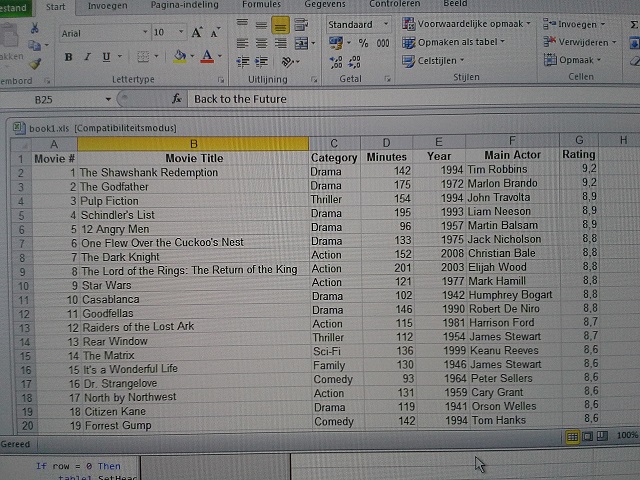Viewport: 640px width, 480px height.
Task: Center text horizontally
Action: [x=261, y=43]
